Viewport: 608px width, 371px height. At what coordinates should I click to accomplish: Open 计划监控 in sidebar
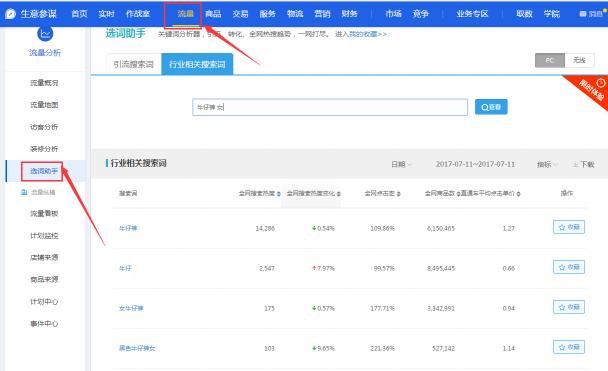click(x=44, y=236)
